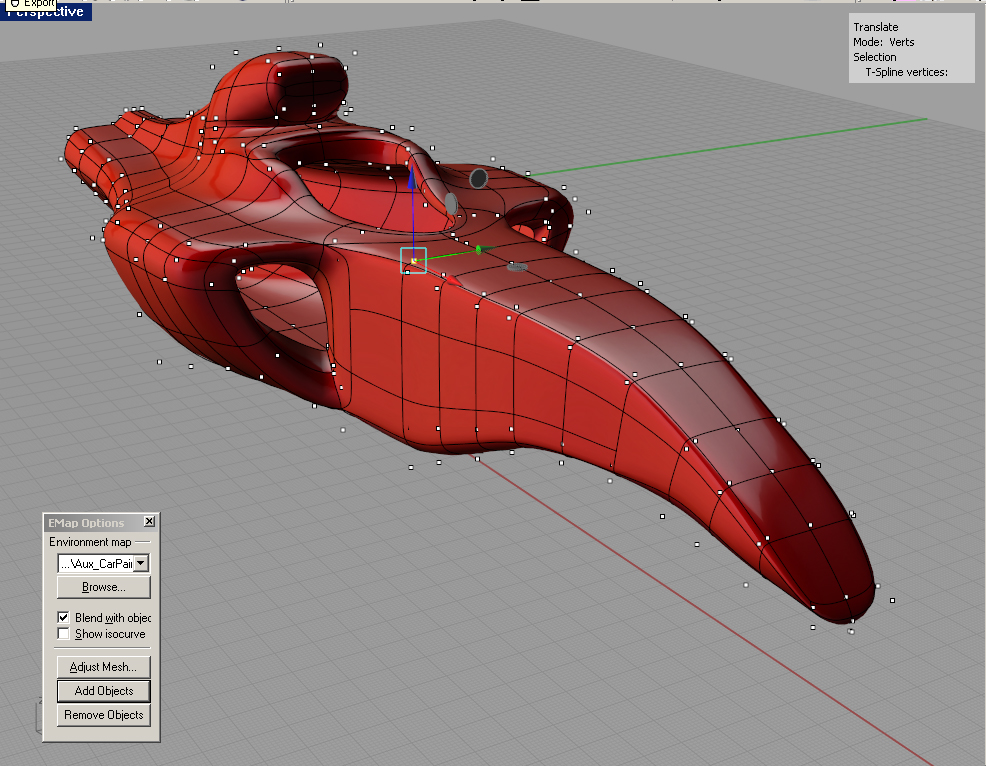Close the EMap Options dialog

click(149, 522)
